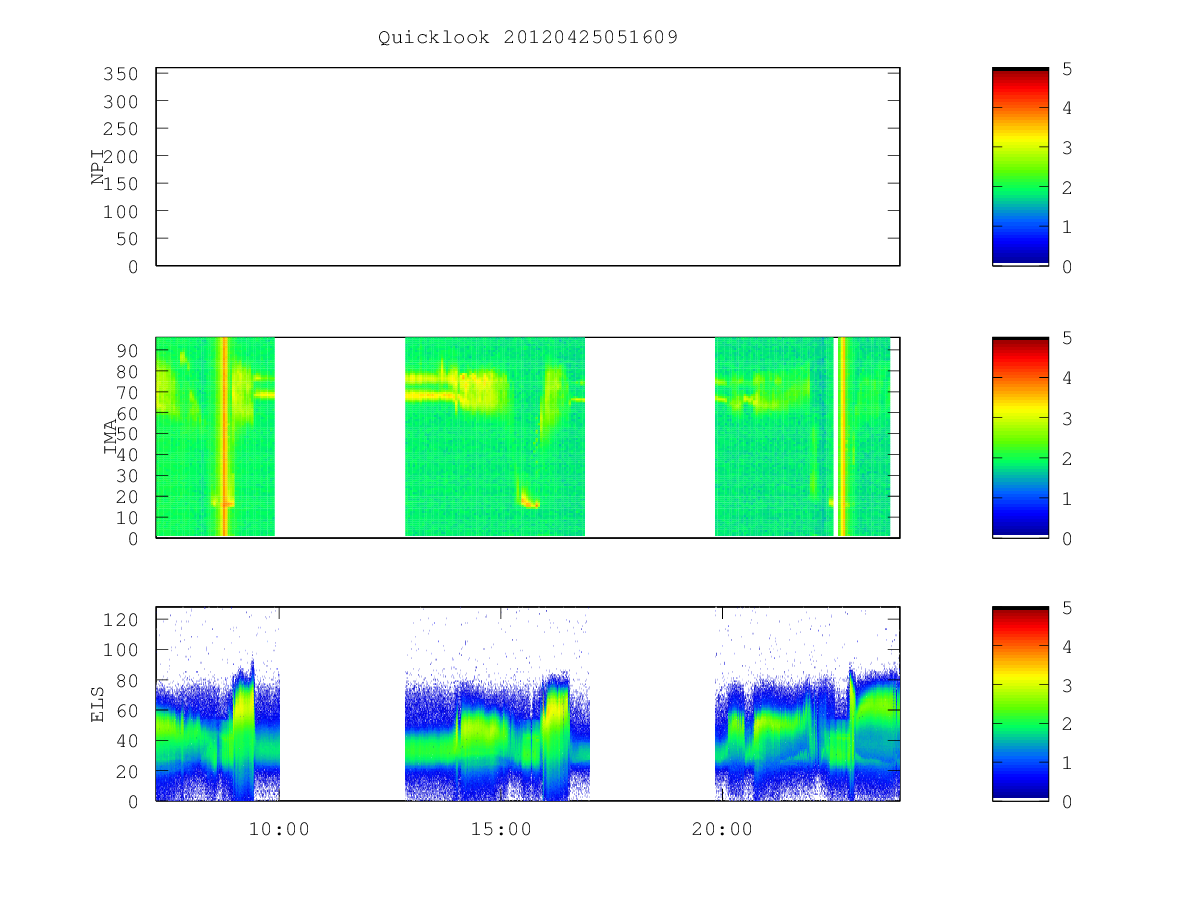Click the 4 label on IMA color bar
This screenshot has width=1200, height=900.
(1068, 378)
